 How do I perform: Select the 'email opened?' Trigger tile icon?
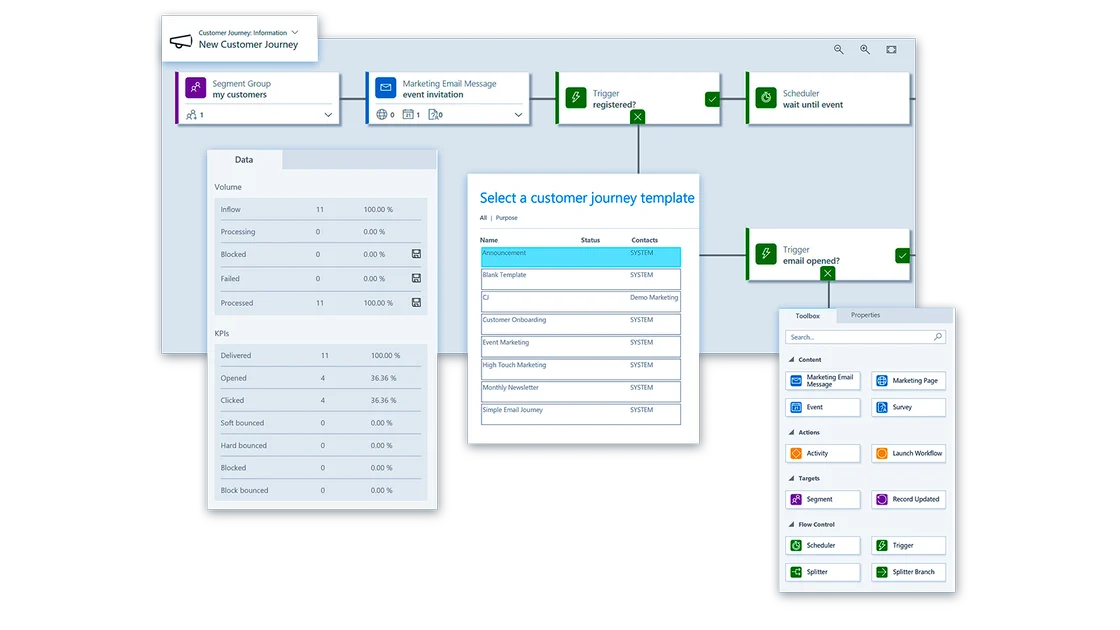point(766,254)
